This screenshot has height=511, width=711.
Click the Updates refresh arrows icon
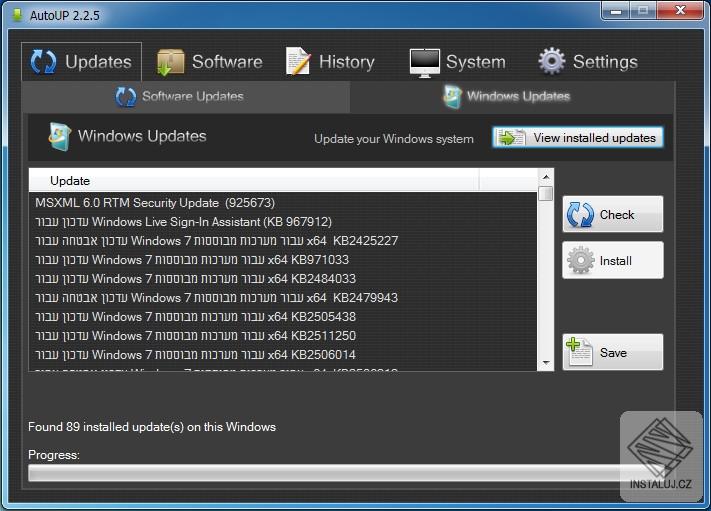point(44,62)
